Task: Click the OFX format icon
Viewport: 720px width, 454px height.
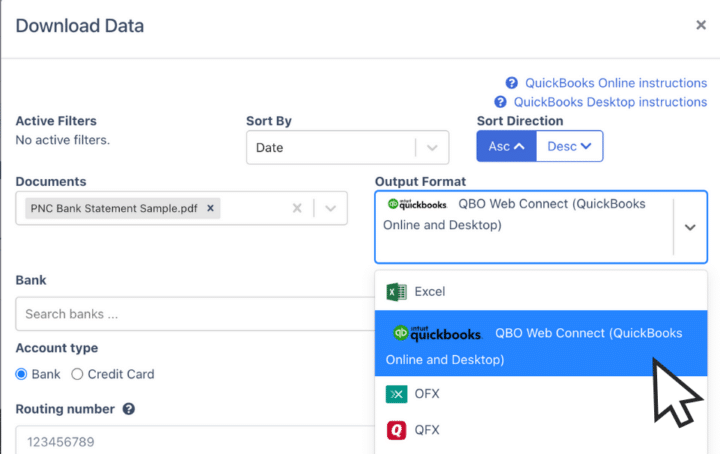Action: 396,394
